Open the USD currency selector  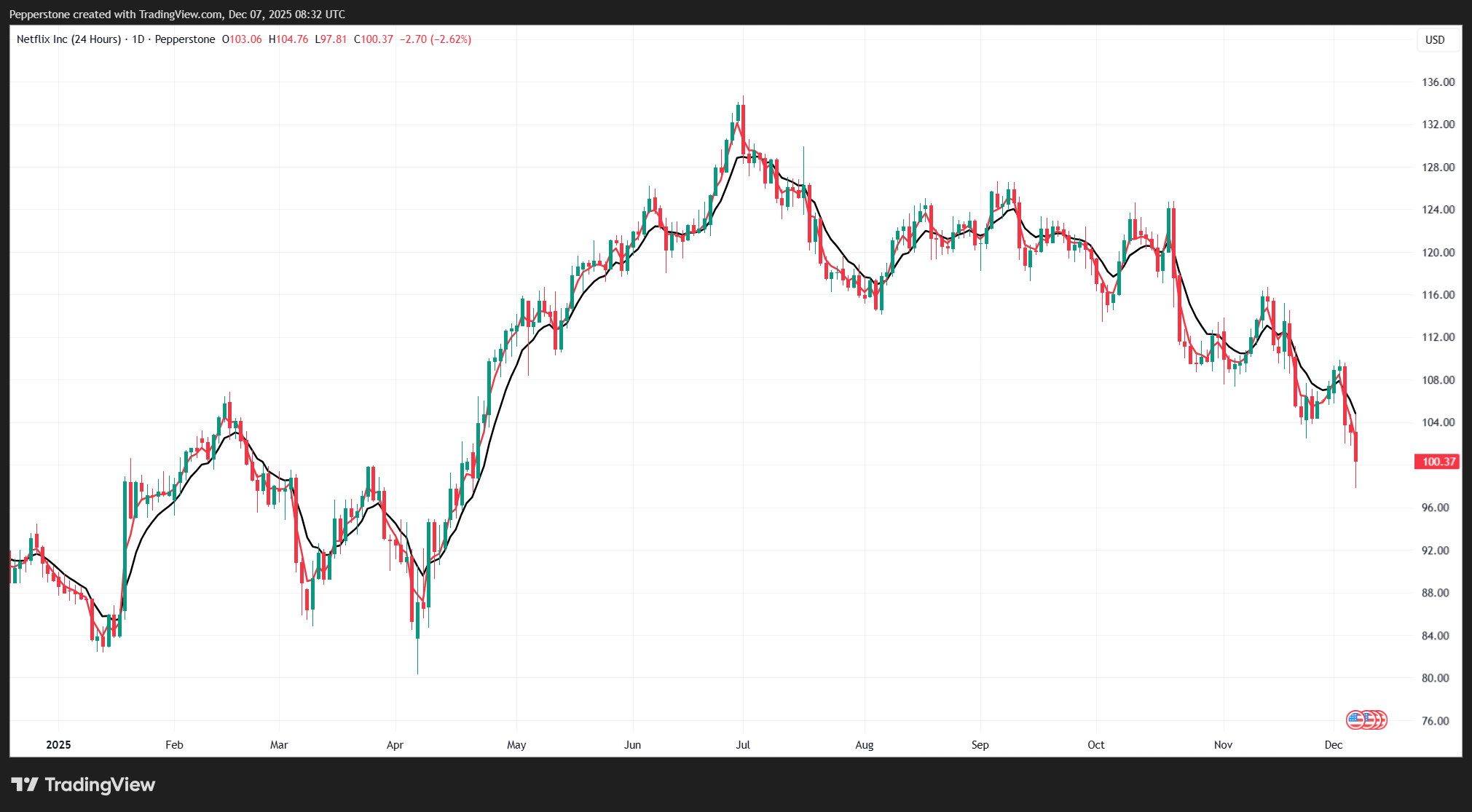1434,40
